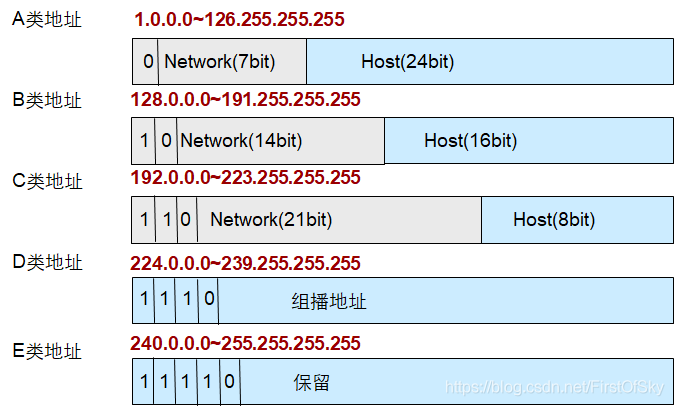The width and height of the screenshot is (674, 406).
Task: Click the B类地址 label
Action: coord(46,100)
